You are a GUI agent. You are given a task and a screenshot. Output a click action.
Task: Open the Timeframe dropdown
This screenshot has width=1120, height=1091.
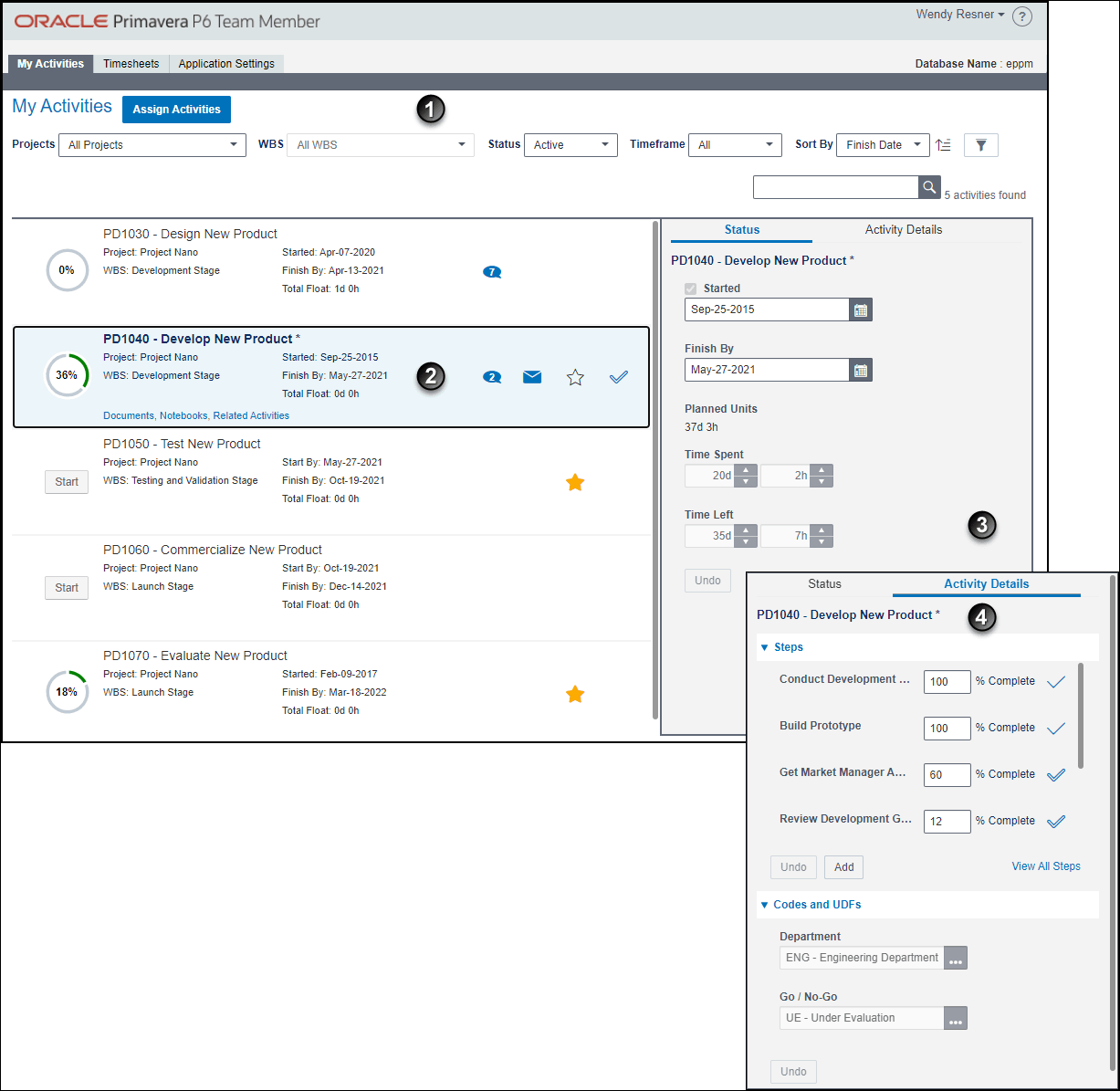(736, 145)
